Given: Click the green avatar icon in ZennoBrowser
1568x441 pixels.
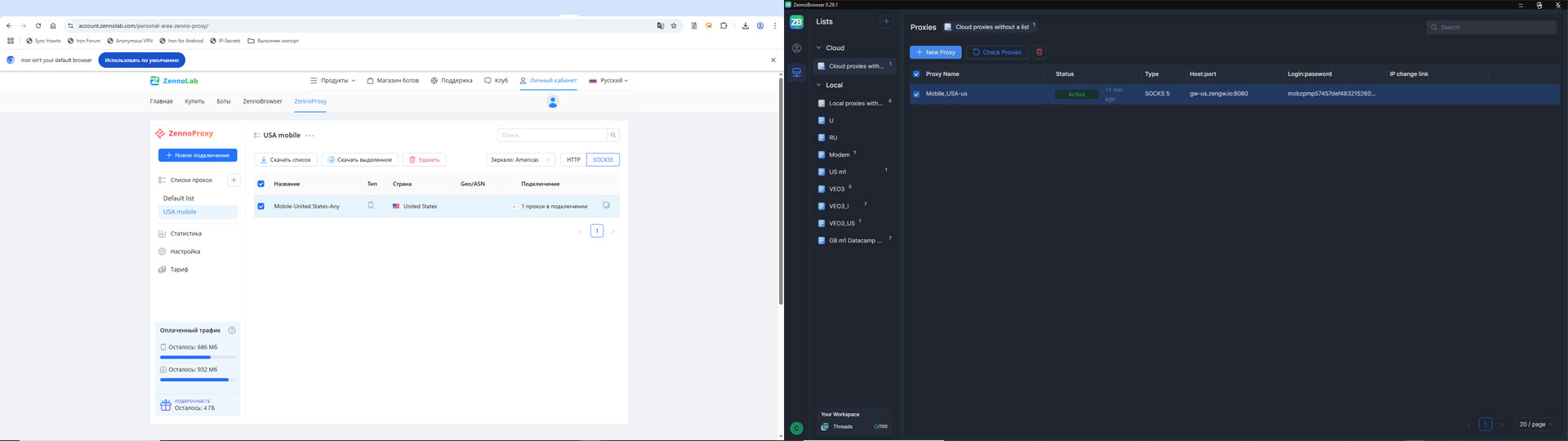Looking at the screenshot, I should (797, 428).
